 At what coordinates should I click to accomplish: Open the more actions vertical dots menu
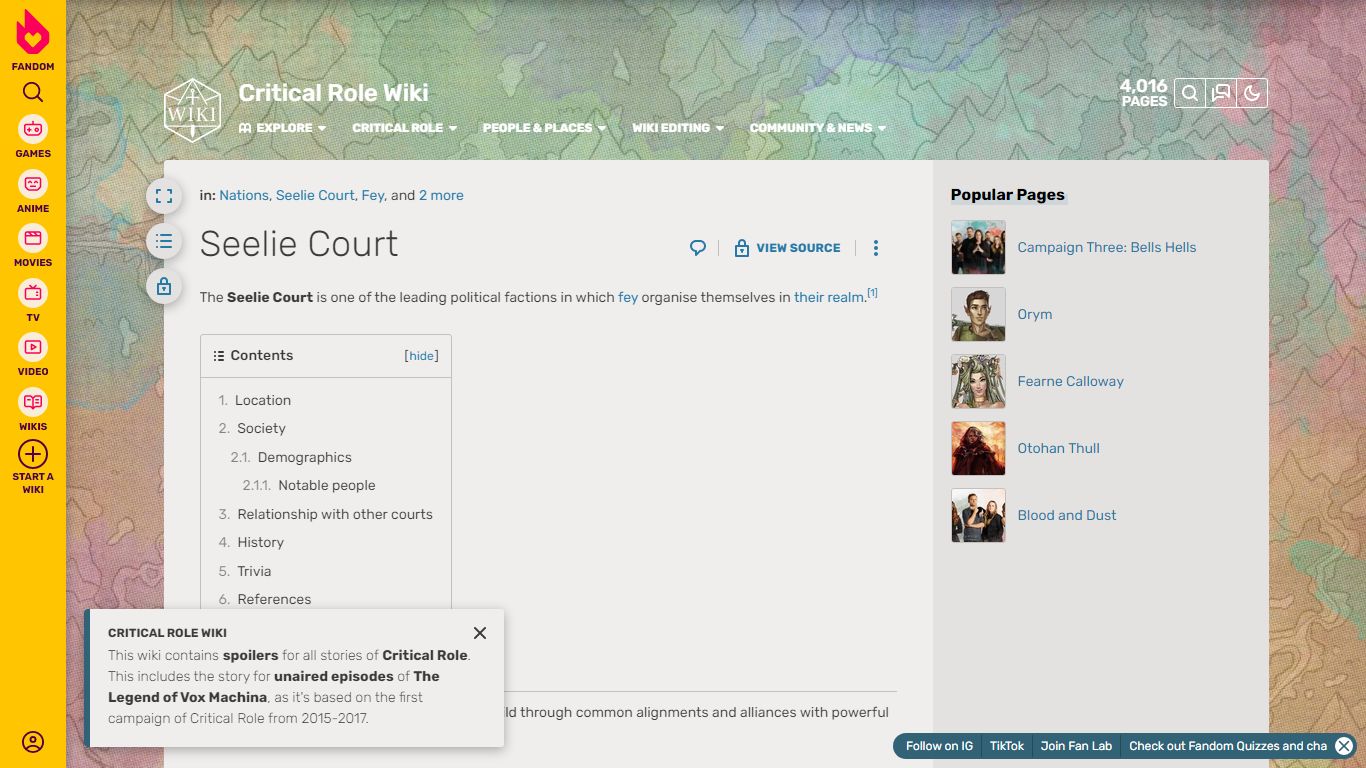tap(876, 248)
